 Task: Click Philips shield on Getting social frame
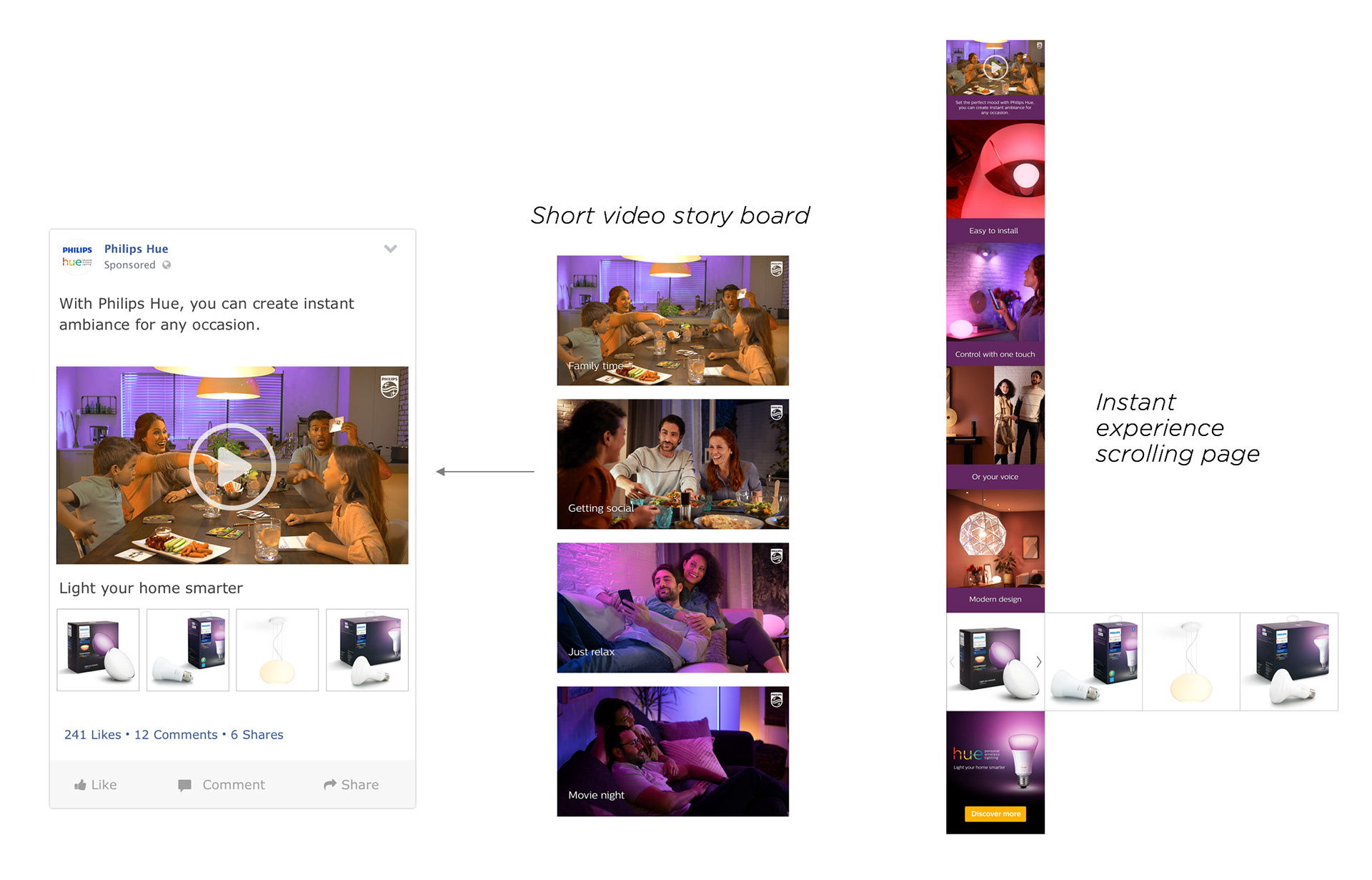click(x=777, y=412)
